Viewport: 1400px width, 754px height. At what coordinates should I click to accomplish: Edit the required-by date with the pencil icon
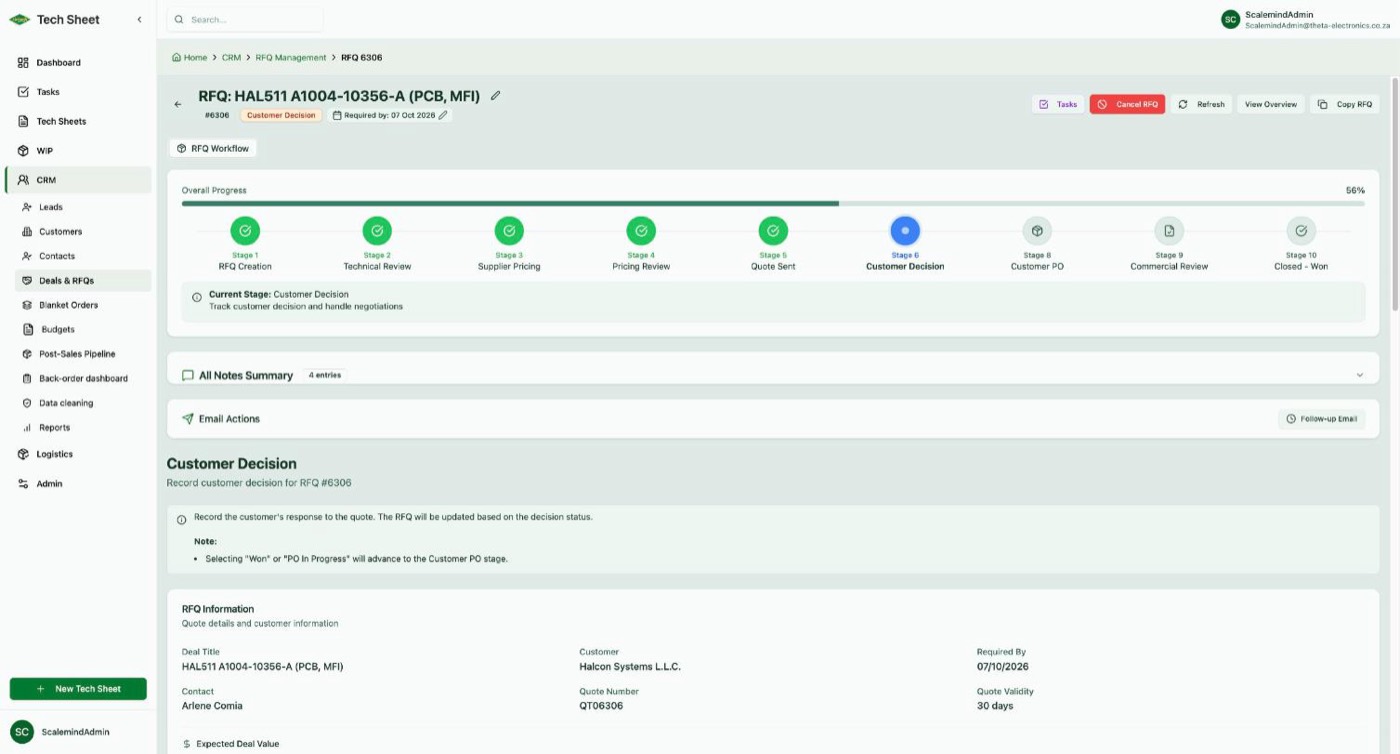[444, 115]
